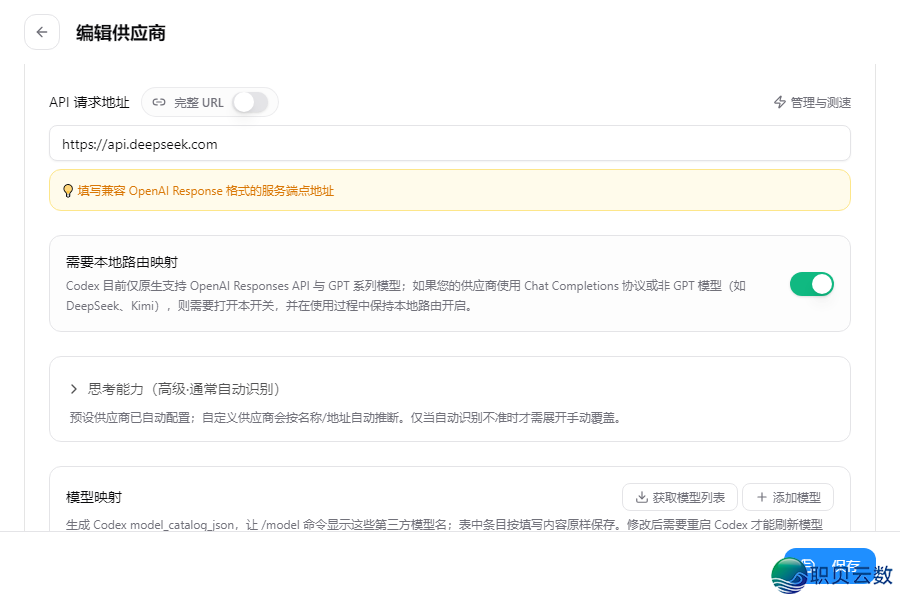Click the download icon in 获取模型列表
900x600 pixels.
click(642, 497)
